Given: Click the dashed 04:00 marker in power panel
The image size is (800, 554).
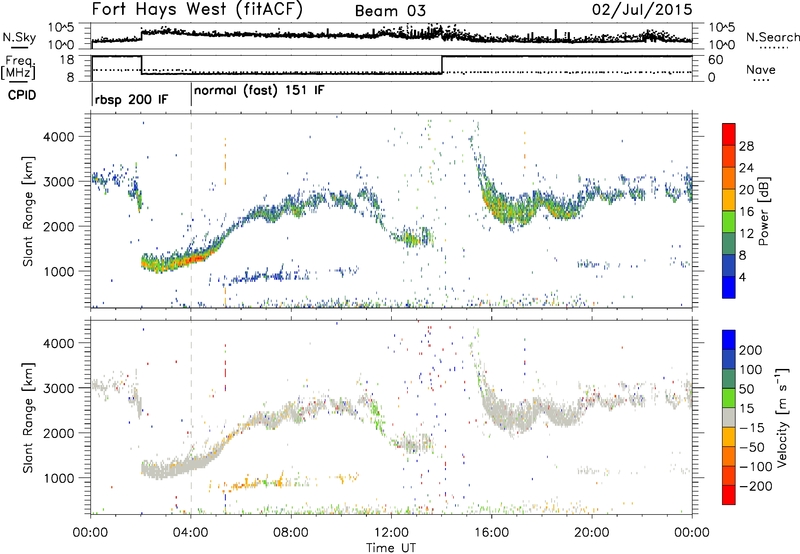Looking at the screenshot, I should tap(191, 211).
